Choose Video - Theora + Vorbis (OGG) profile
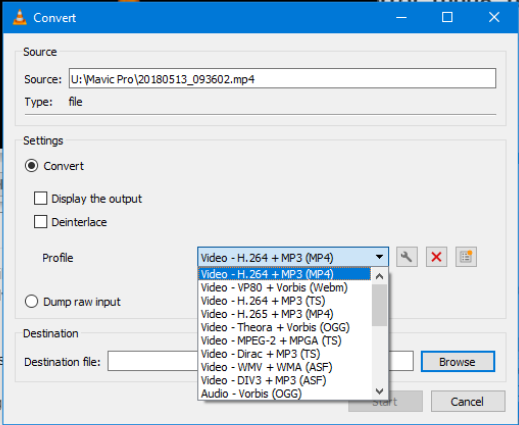This screenshot has width=519, height=425. coord(284,327)
